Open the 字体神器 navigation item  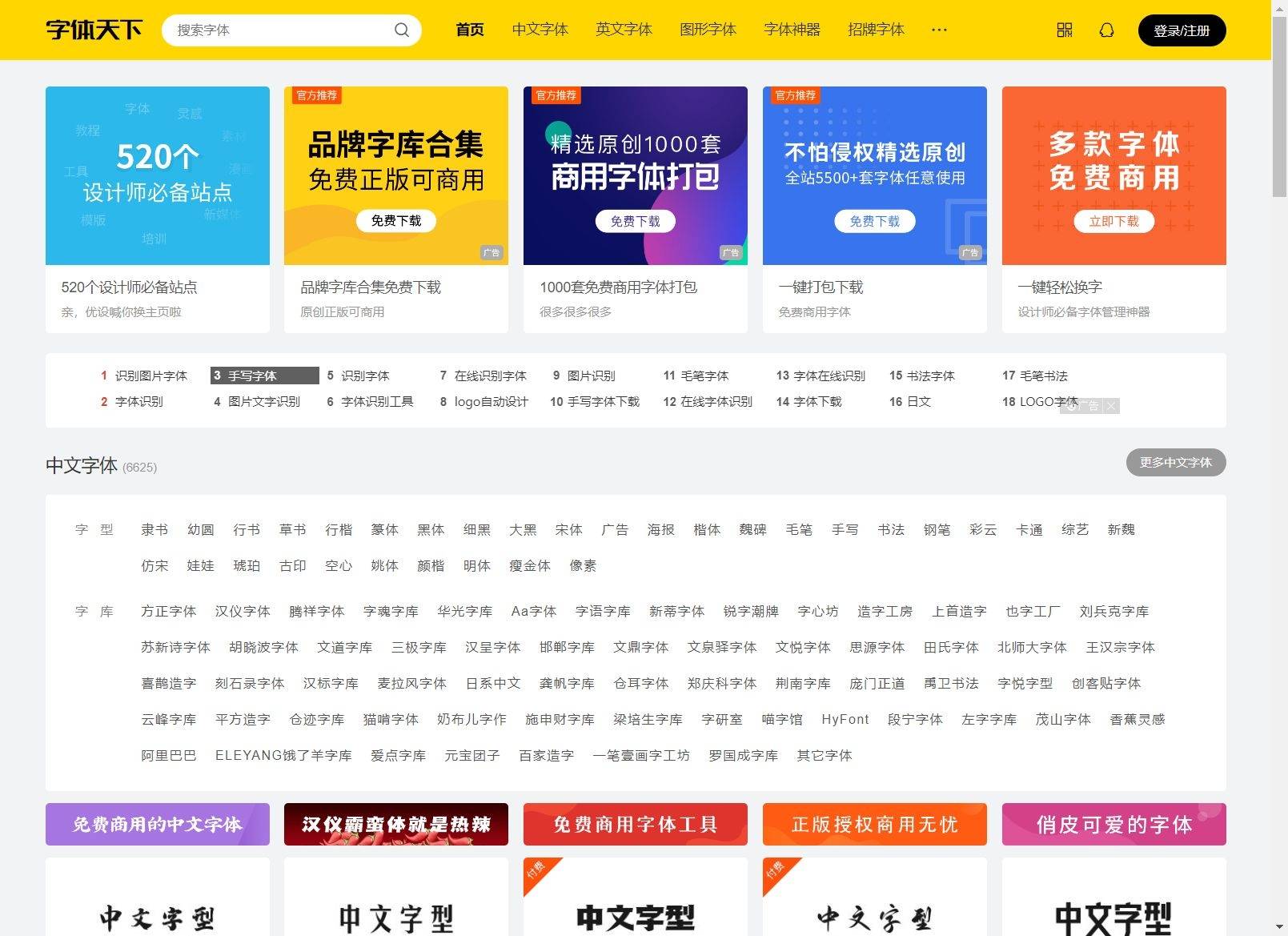(792, 30)
